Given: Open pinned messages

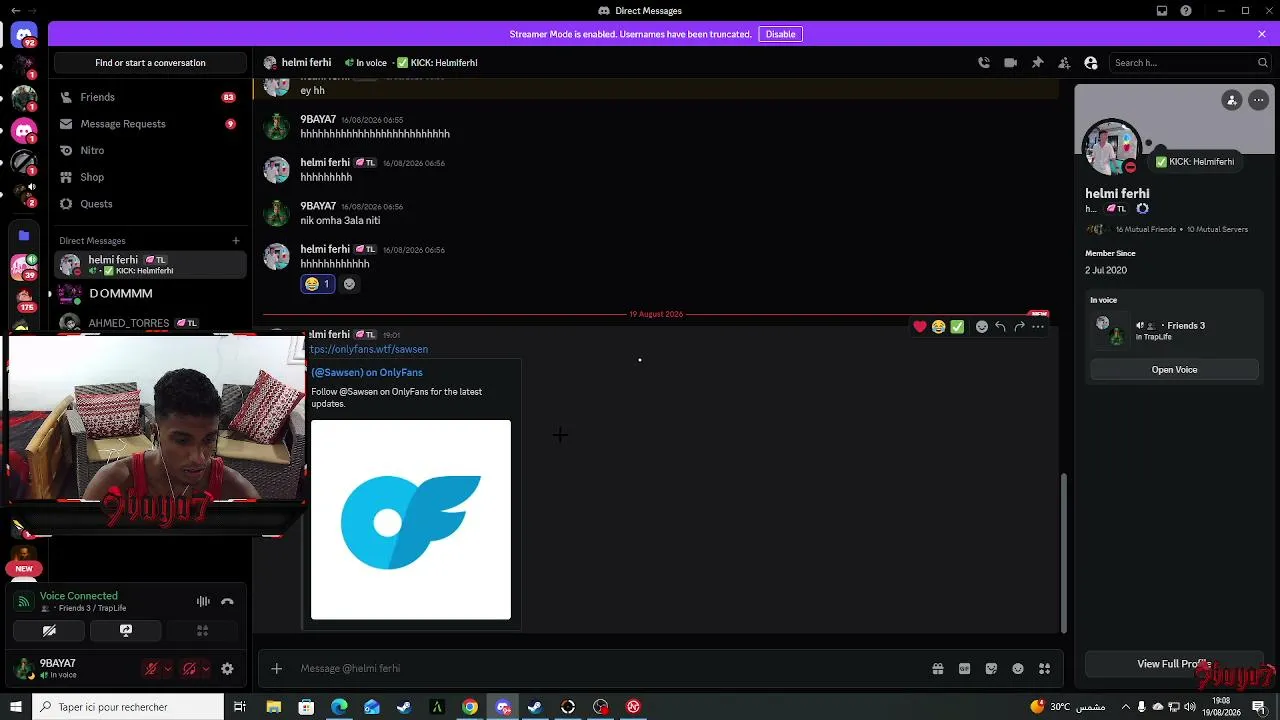Looking at the screenshot, I should pos(1038,62).
